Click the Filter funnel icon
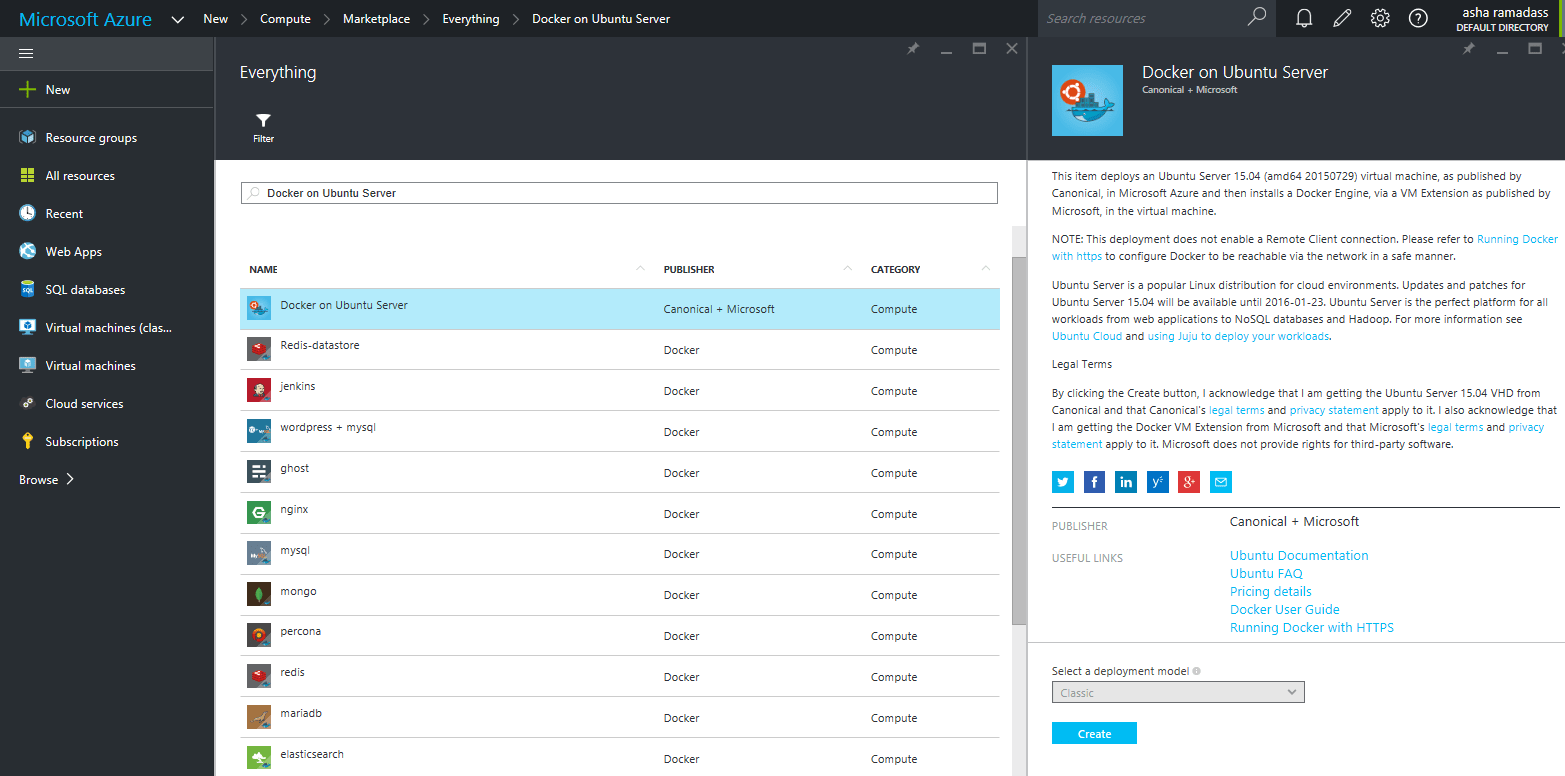Screen dimensions: 1565x776 pos(263,121)
